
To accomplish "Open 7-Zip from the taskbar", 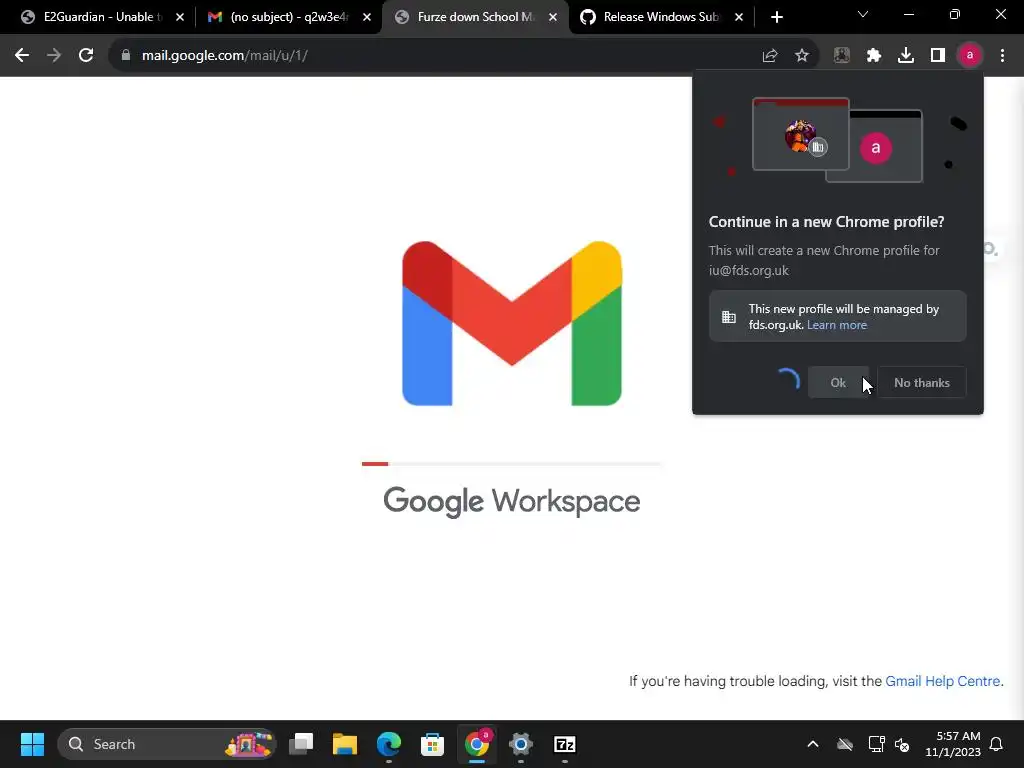I will [564, 744].
